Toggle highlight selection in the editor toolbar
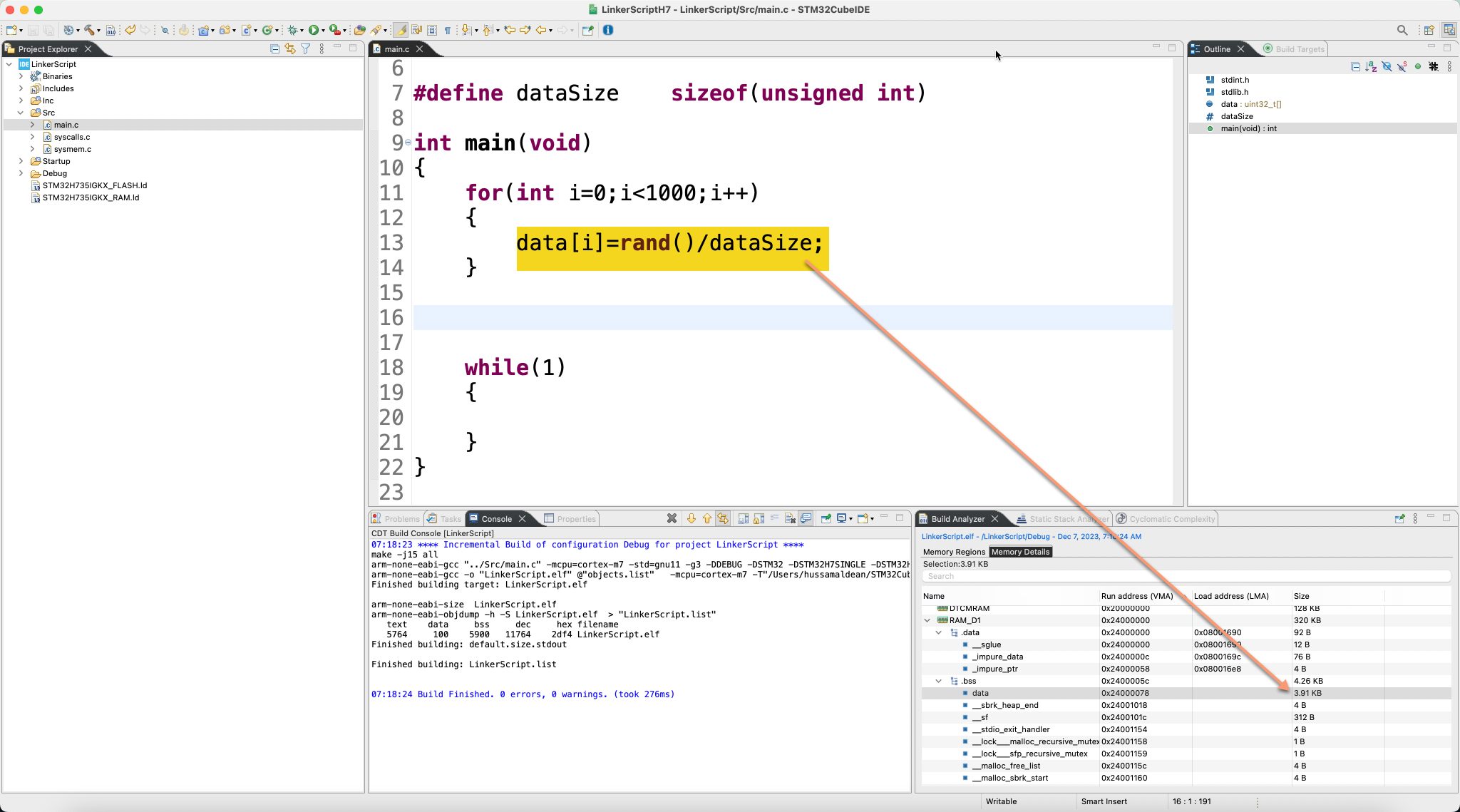 [401, 30]
